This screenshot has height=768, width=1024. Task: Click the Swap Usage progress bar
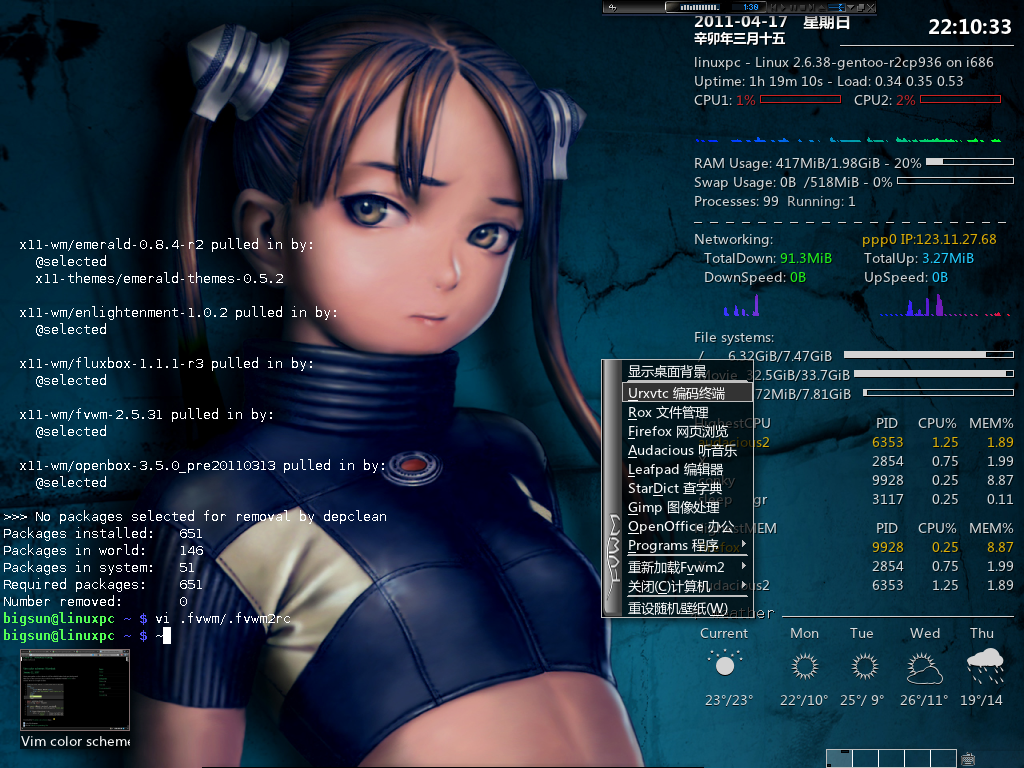click(x=955, y=181)
